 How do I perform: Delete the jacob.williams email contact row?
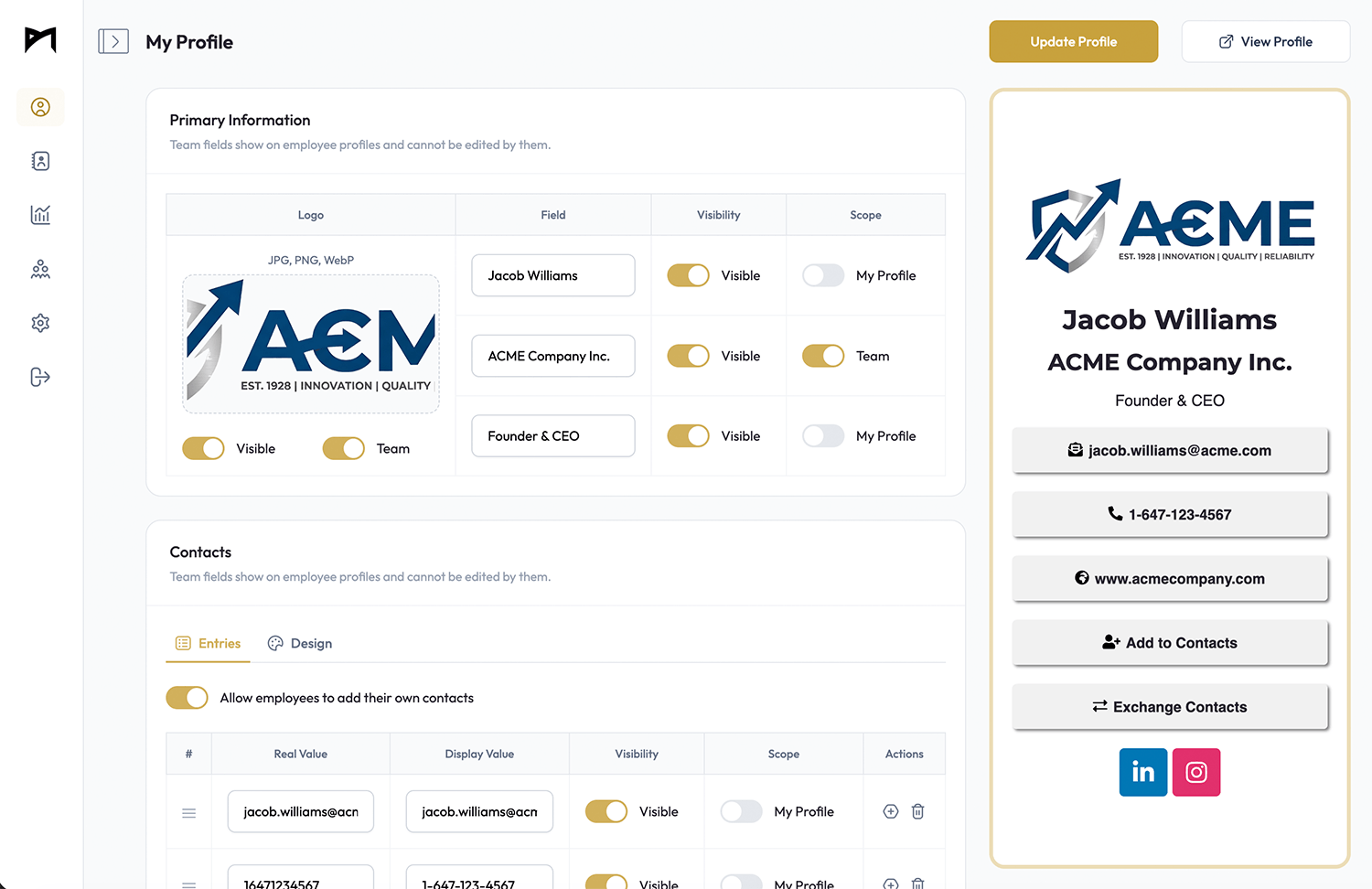[917, 811]
